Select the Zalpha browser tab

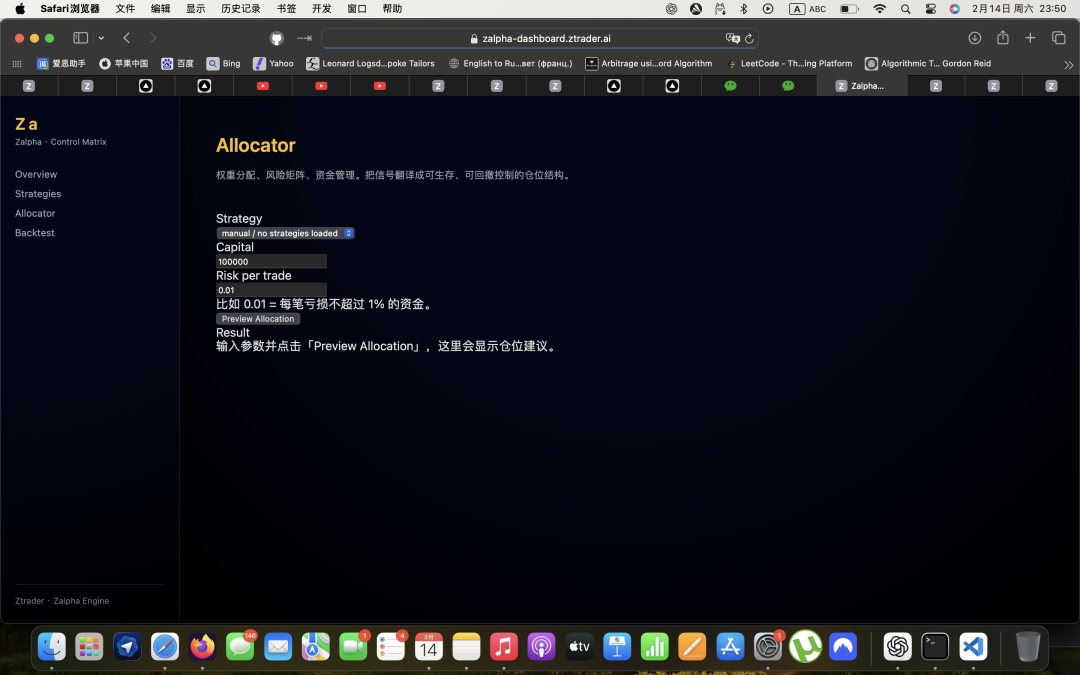862,86
